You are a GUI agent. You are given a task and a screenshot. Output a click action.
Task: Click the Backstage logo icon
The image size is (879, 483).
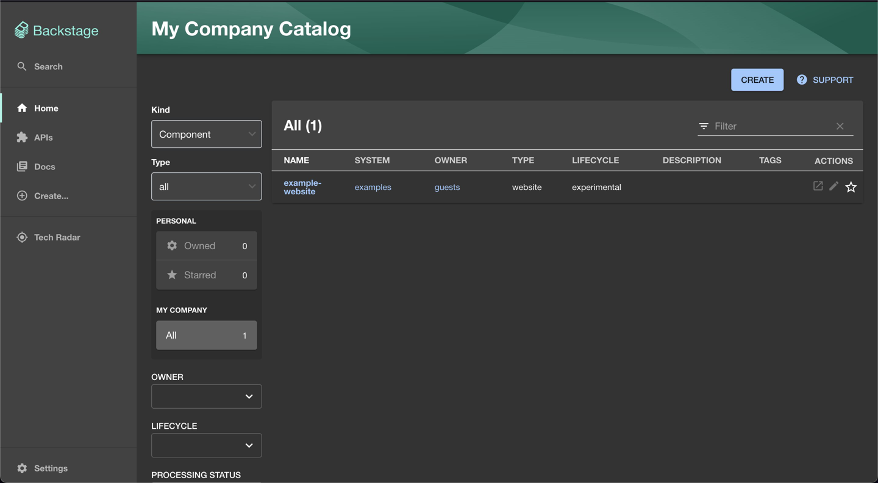coord(22,30)
